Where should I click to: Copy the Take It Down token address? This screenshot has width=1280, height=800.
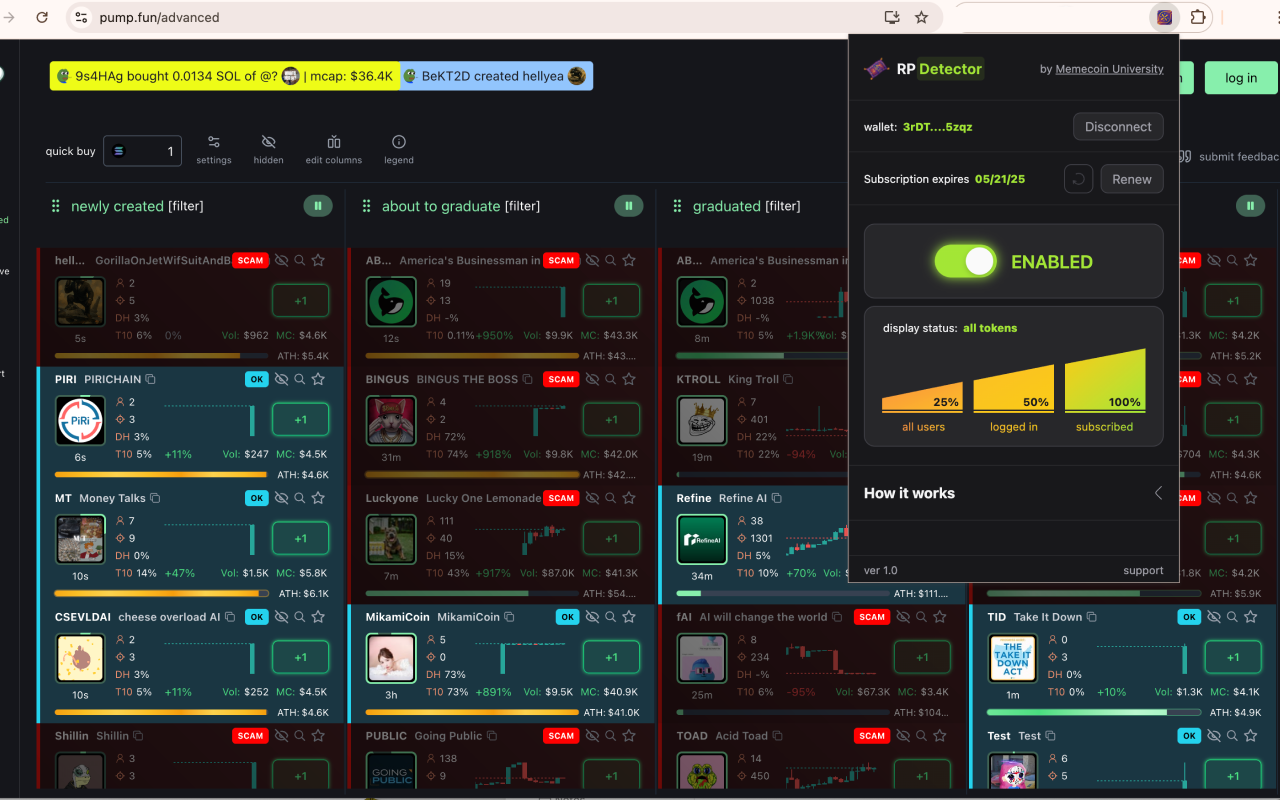point(1091,617)
